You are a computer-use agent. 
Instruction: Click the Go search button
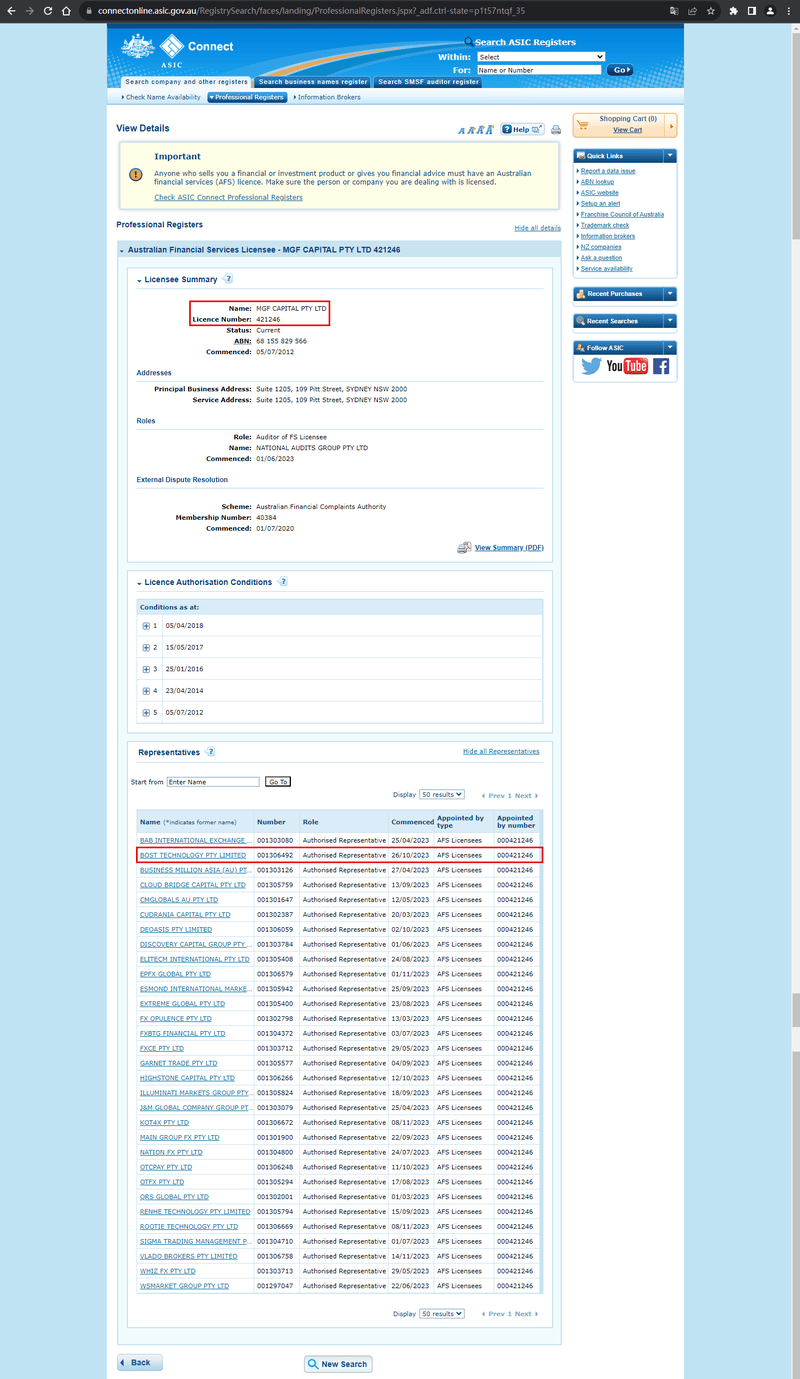pos(621,71)
